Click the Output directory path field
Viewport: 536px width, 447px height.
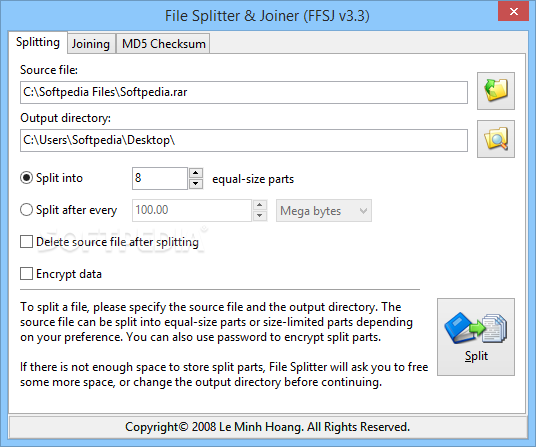244,140
